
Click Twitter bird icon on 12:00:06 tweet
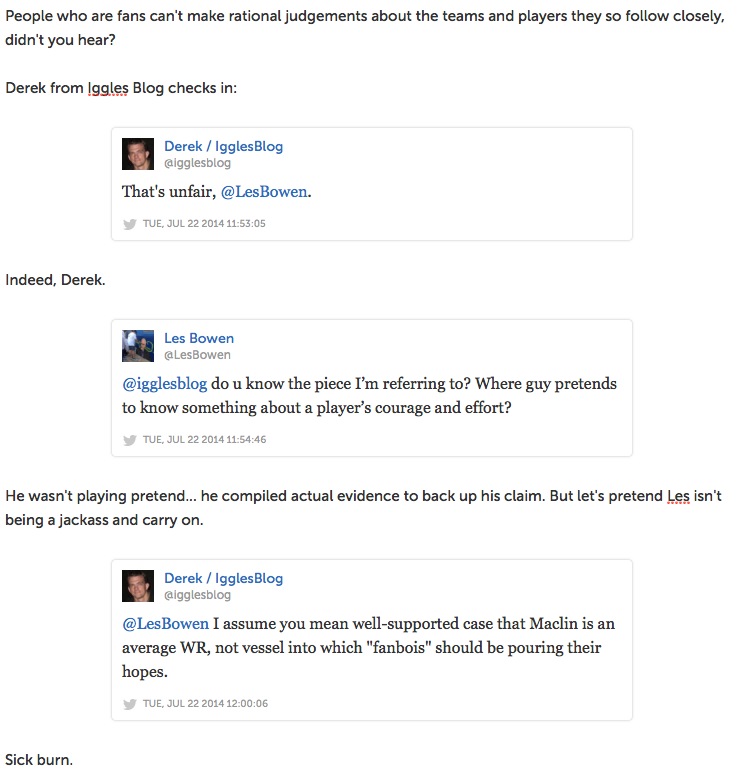(x=130, y=704)
